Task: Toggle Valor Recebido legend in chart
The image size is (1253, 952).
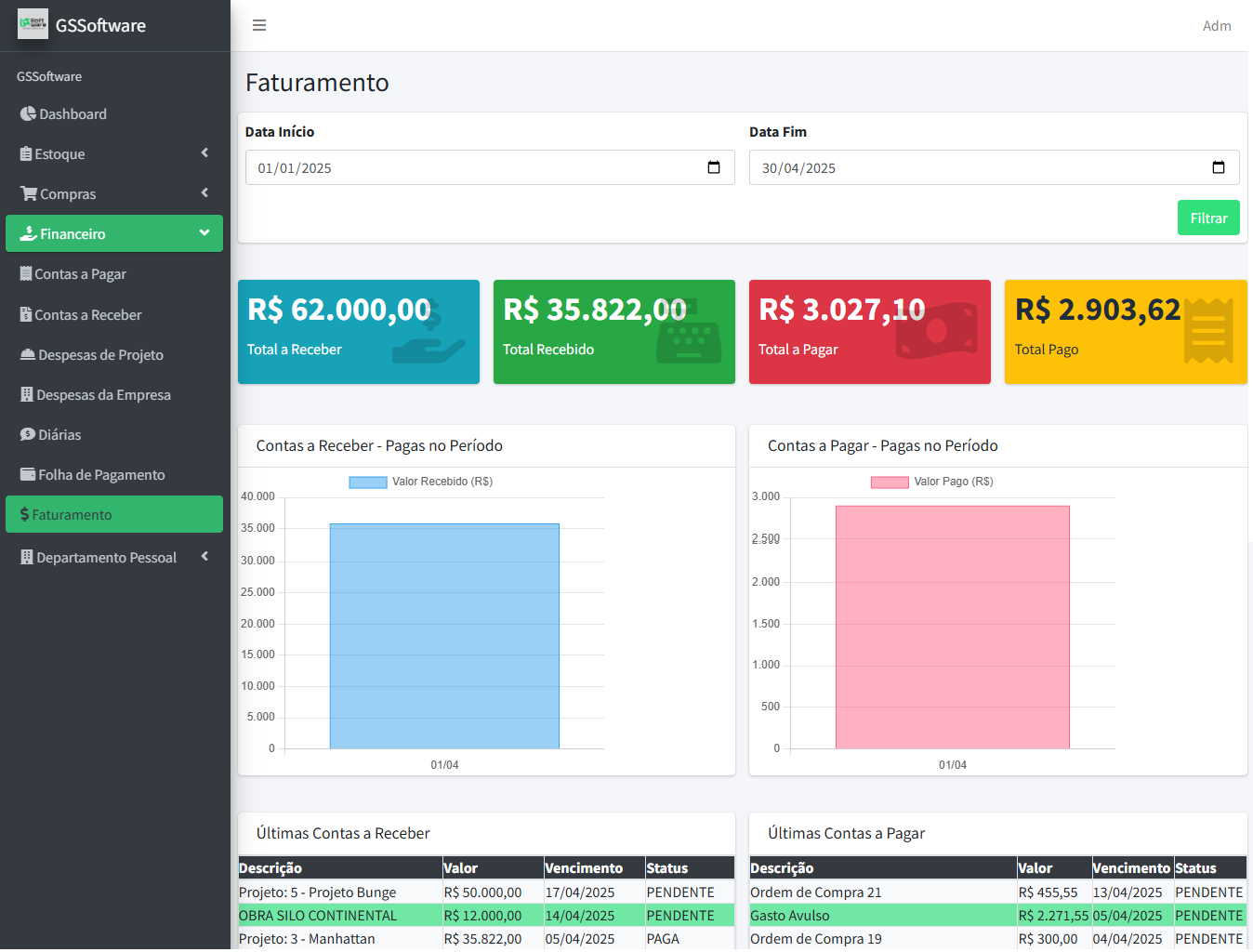Action: (x=421, y=482)
